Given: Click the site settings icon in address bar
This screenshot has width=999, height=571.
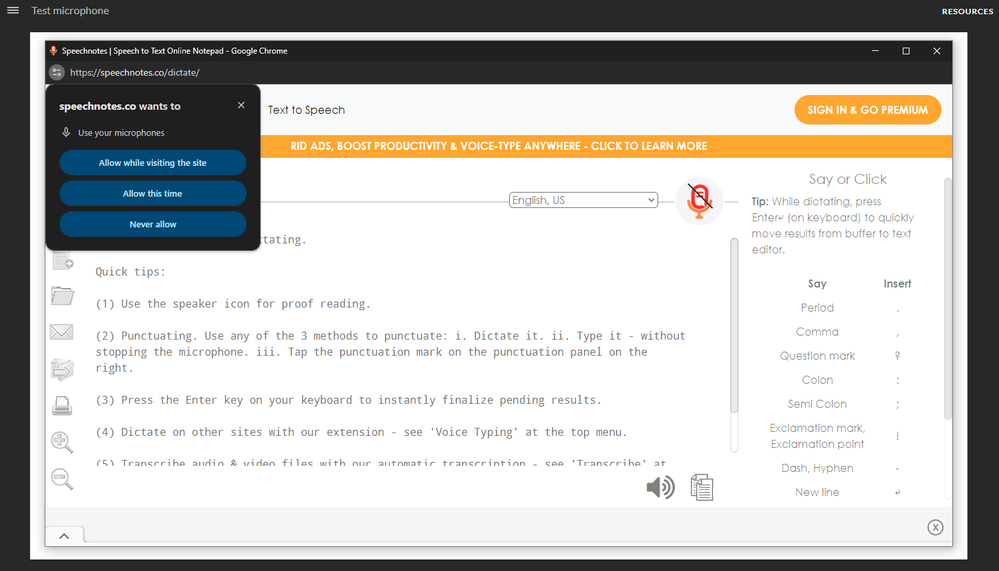Looking at the screenshot, I should click(57, 72).
